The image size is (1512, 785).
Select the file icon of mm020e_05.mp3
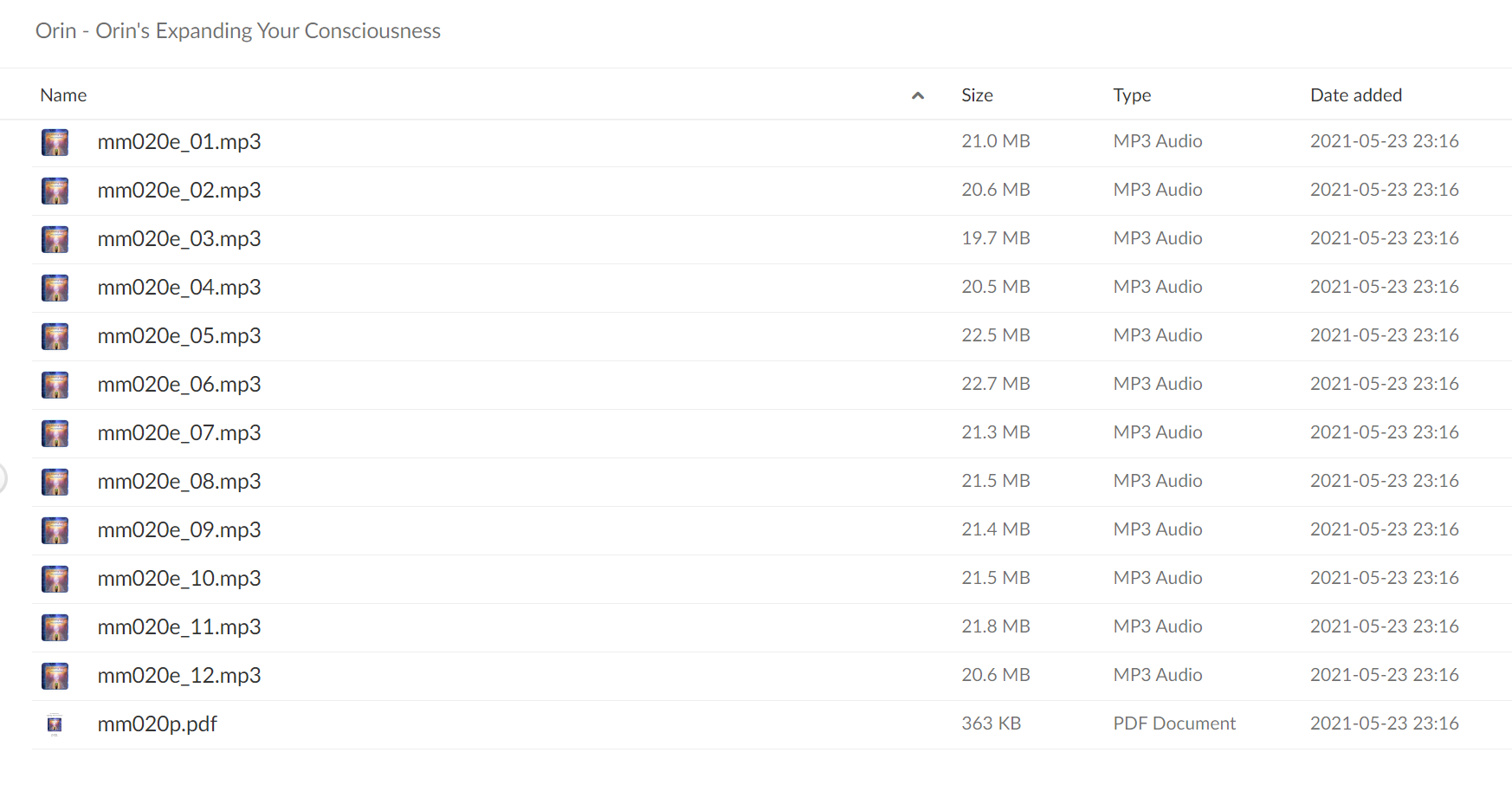click(55, 336)
